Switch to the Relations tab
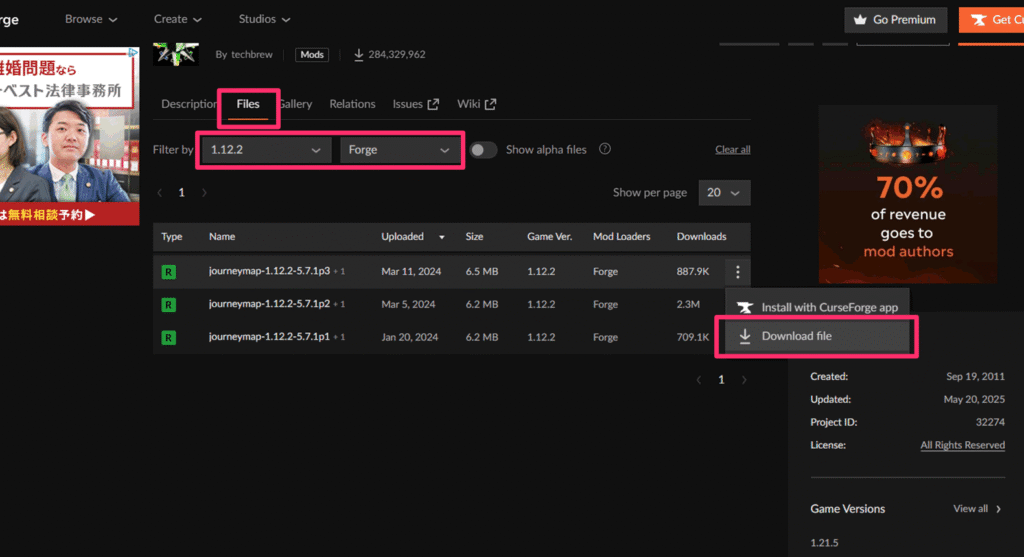 [x=352, y=104]
